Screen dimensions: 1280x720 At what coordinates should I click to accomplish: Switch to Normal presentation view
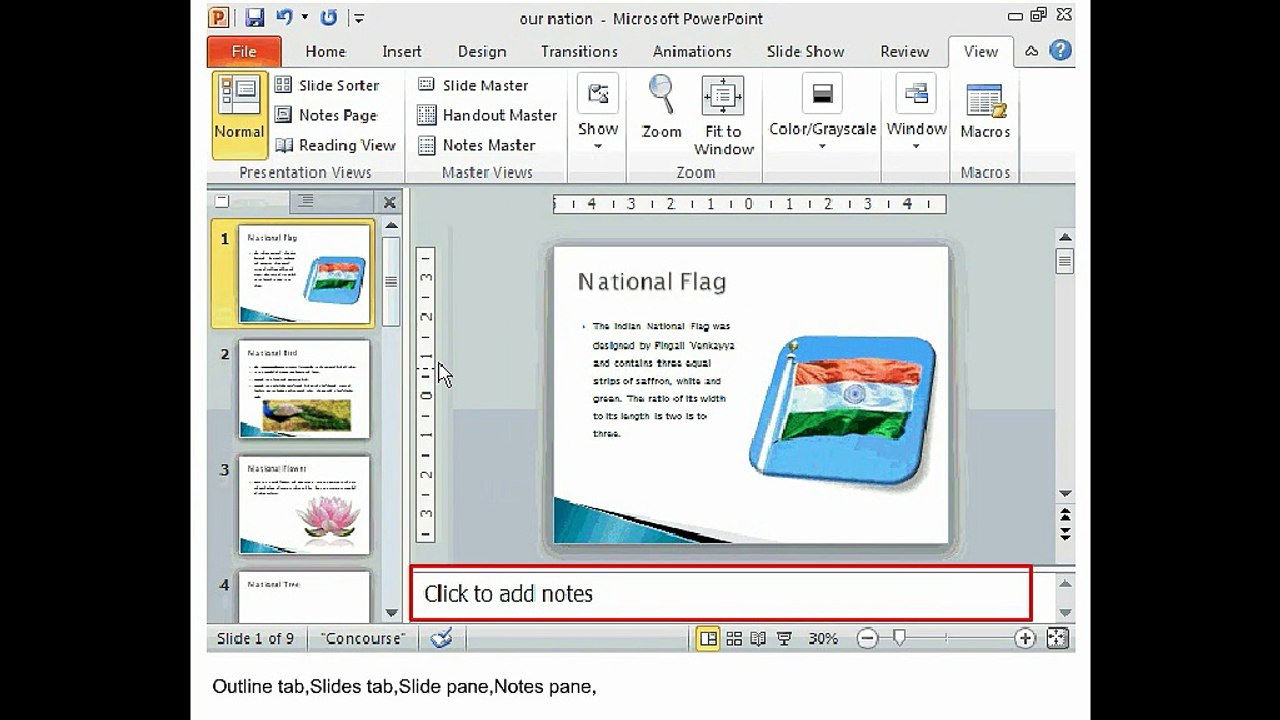tap(239, 115)
